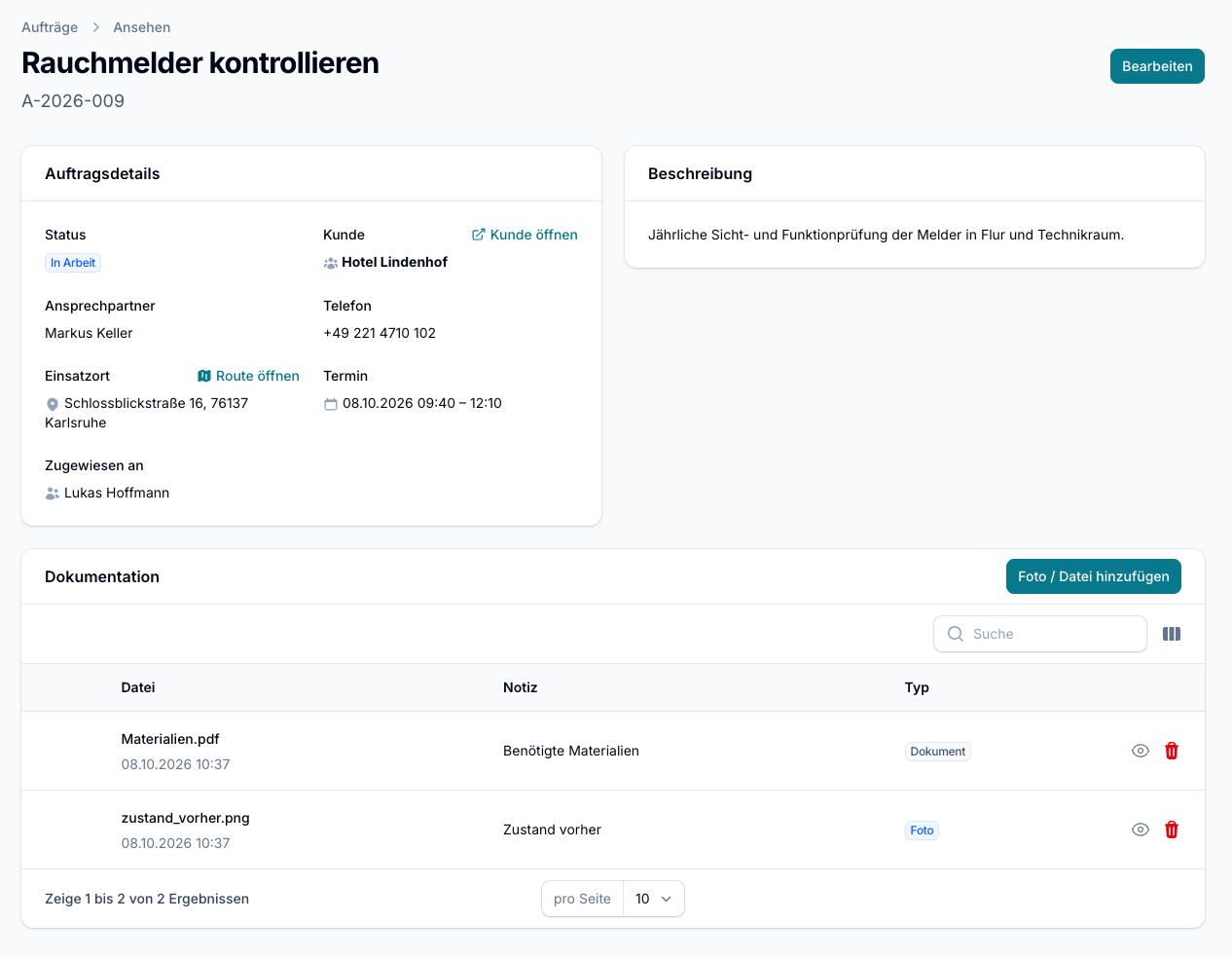Click the Dokument type badge
The width and height of the screenshot is (1232, 959).
pos(938,752)
